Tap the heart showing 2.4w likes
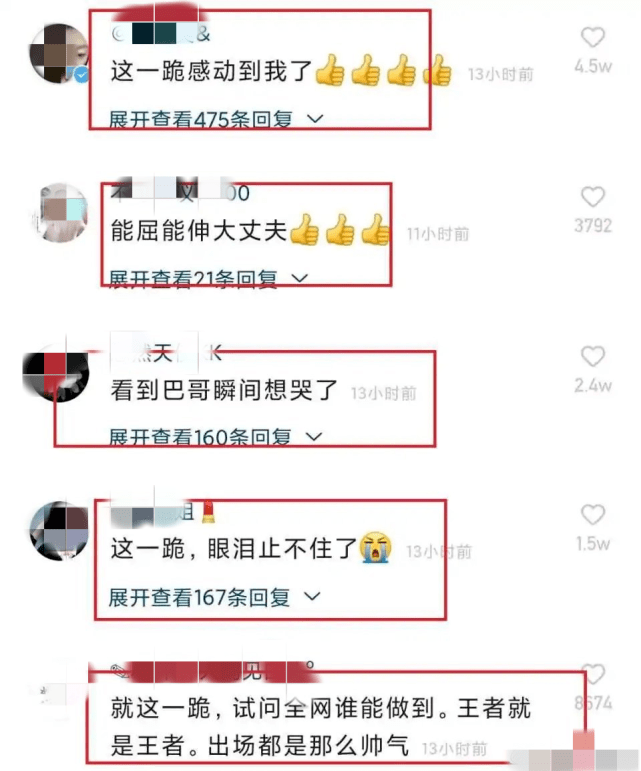 pyautogui.click(x=593, y=356)
